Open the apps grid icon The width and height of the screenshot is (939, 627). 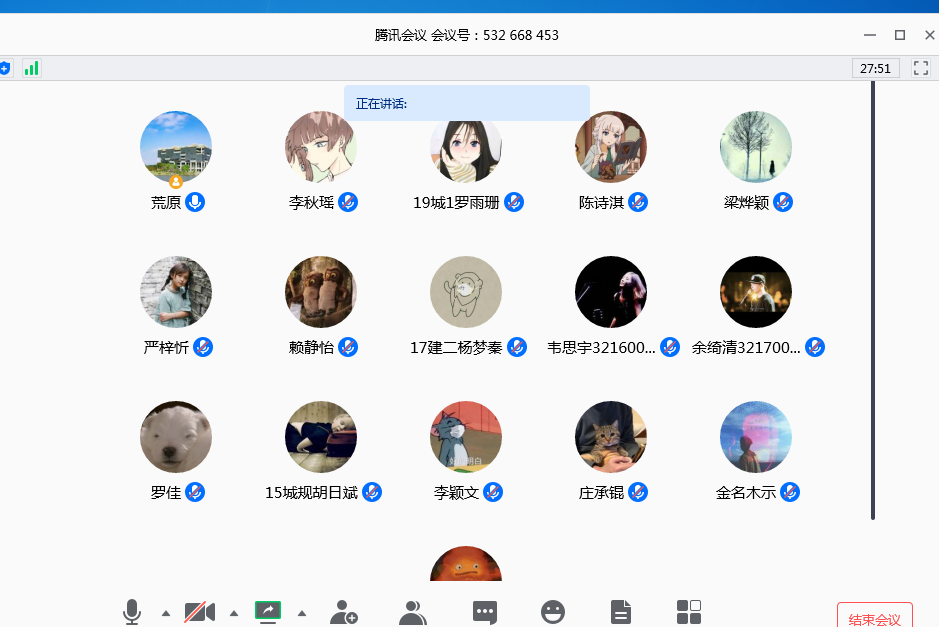(689, 612)
